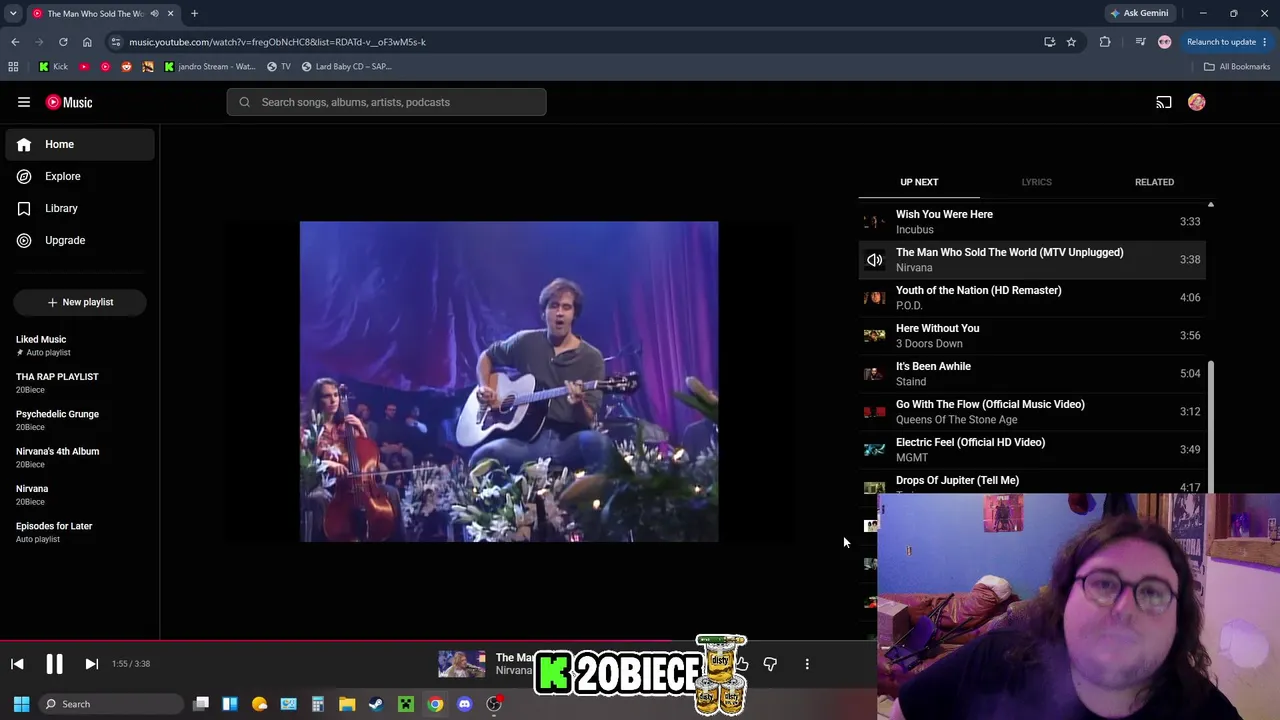The image size is (1280, 720).
Task: Skip to the previous song
Action: (17, 664)
